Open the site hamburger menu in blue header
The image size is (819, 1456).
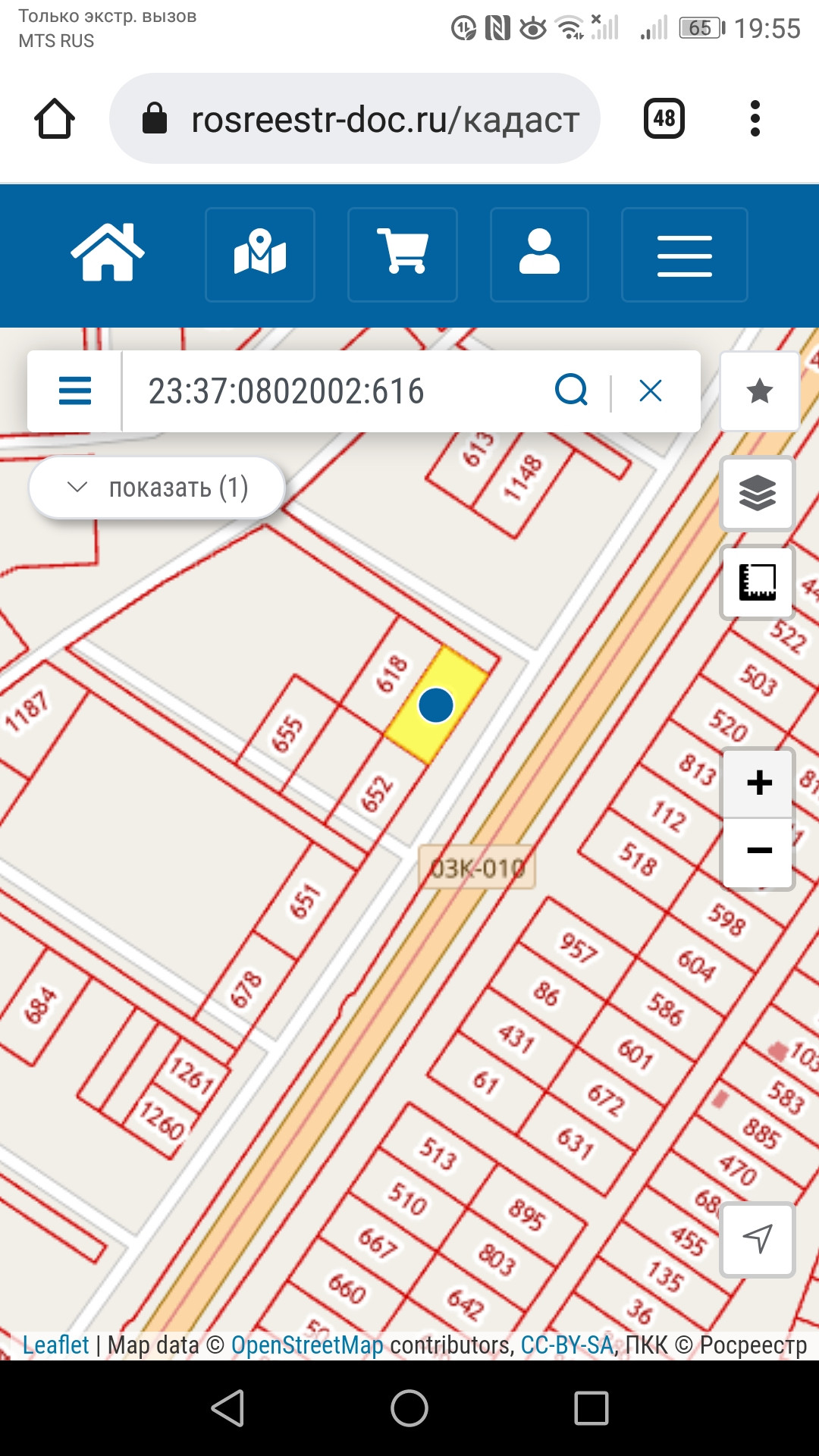pyautogui.click(x=685, y=255)
